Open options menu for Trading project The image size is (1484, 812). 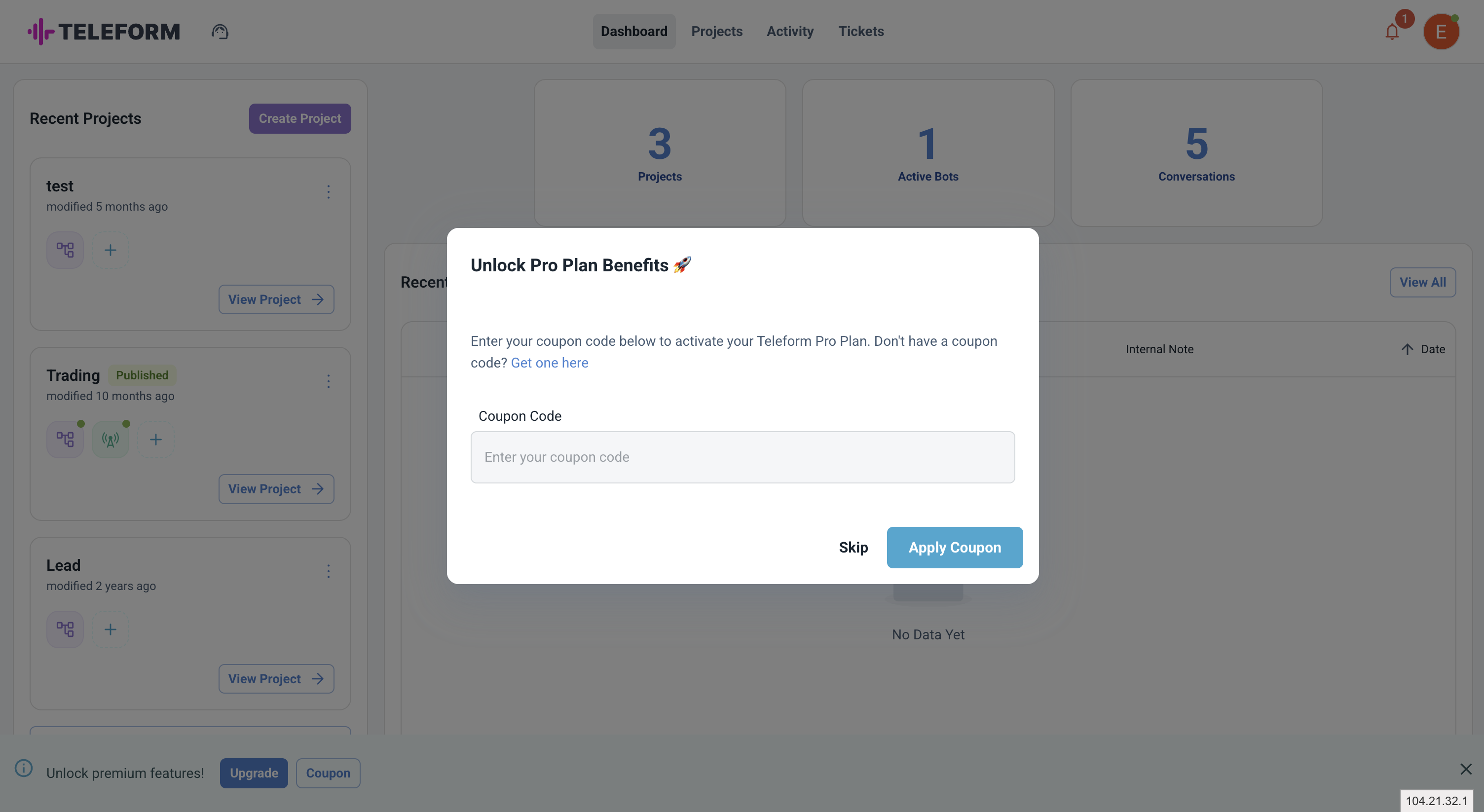tap(329, 381)
